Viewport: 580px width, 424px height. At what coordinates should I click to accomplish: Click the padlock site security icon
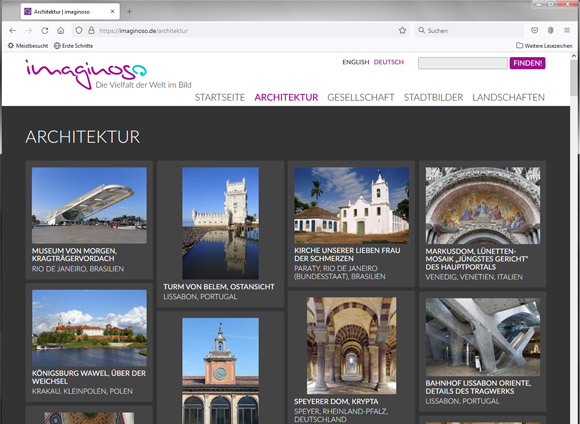[91, 31]
